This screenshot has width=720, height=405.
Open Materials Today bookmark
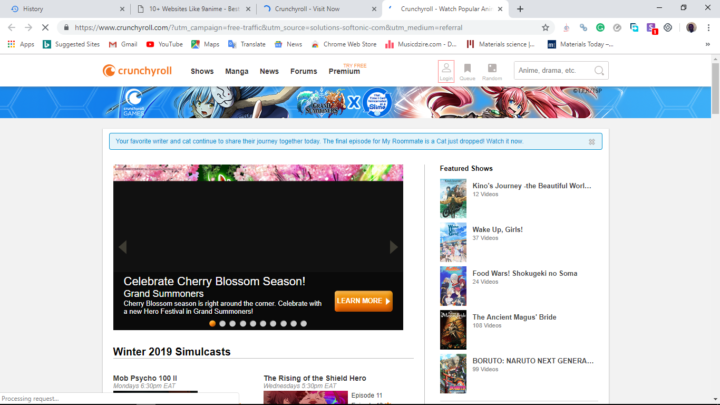click(x=580, y=44)
